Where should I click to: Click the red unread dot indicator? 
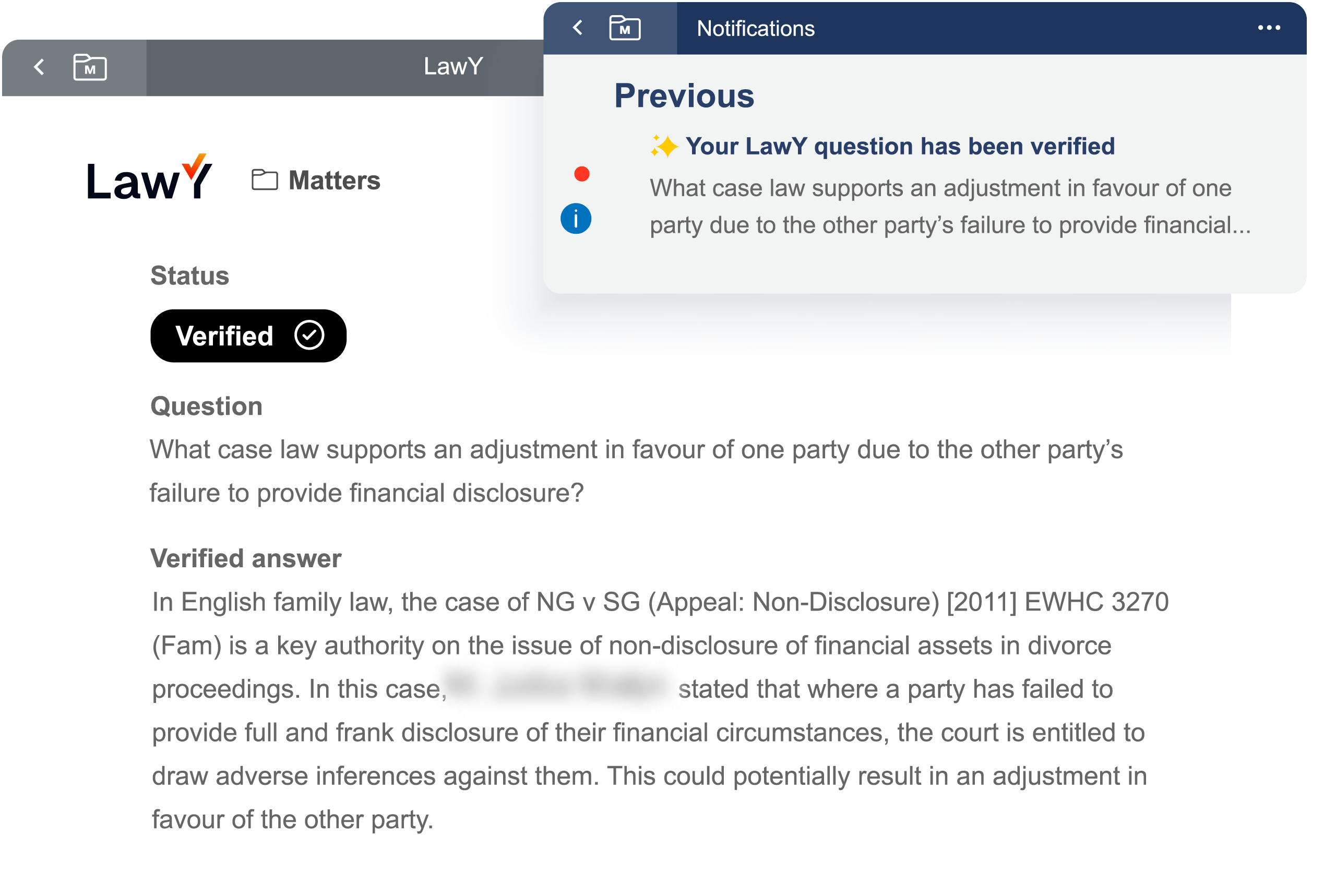[581, 174]
